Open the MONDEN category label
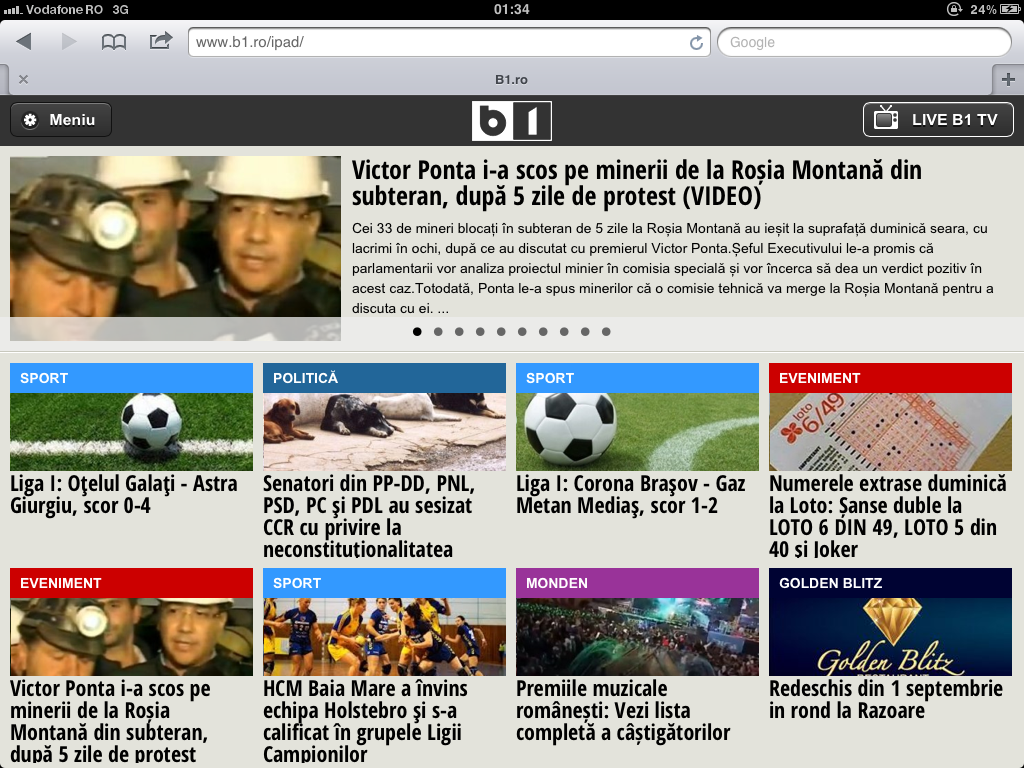This screenshot has height=768, width=1024. [x=637, y=583]
